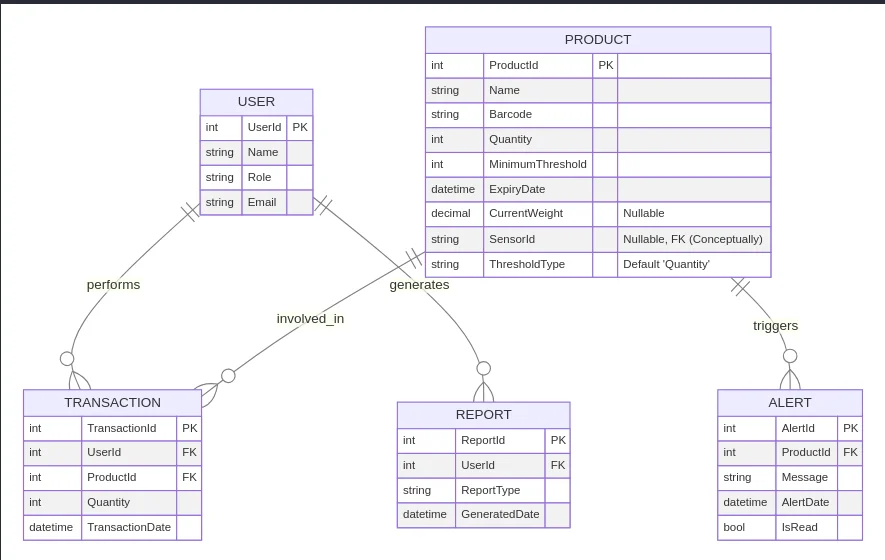Image resolution: width=885 pixels, height=560 pixels.
Task: Click the "Nullable, FK (Conceptually)" comment
Action: [693, 239]
